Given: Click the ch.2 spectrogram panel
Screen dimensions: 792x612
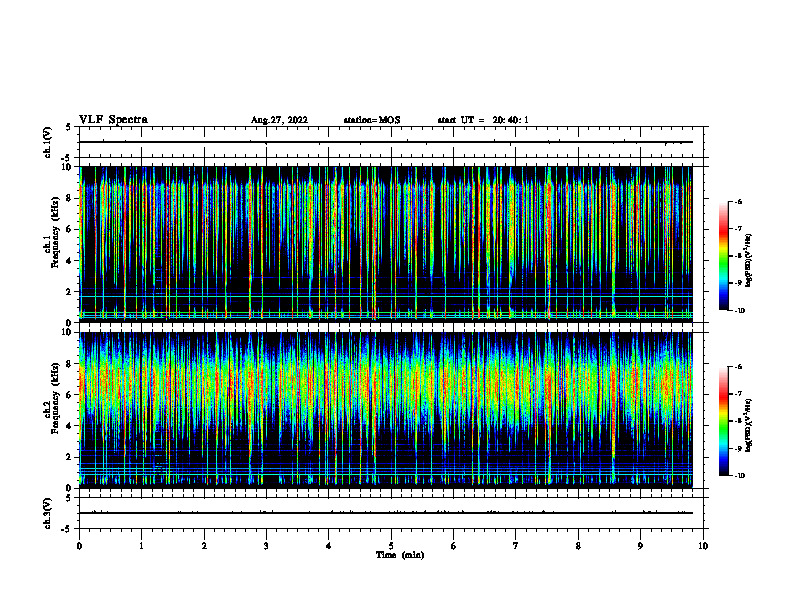Looking at the screenshot, I should pos(386,410).
